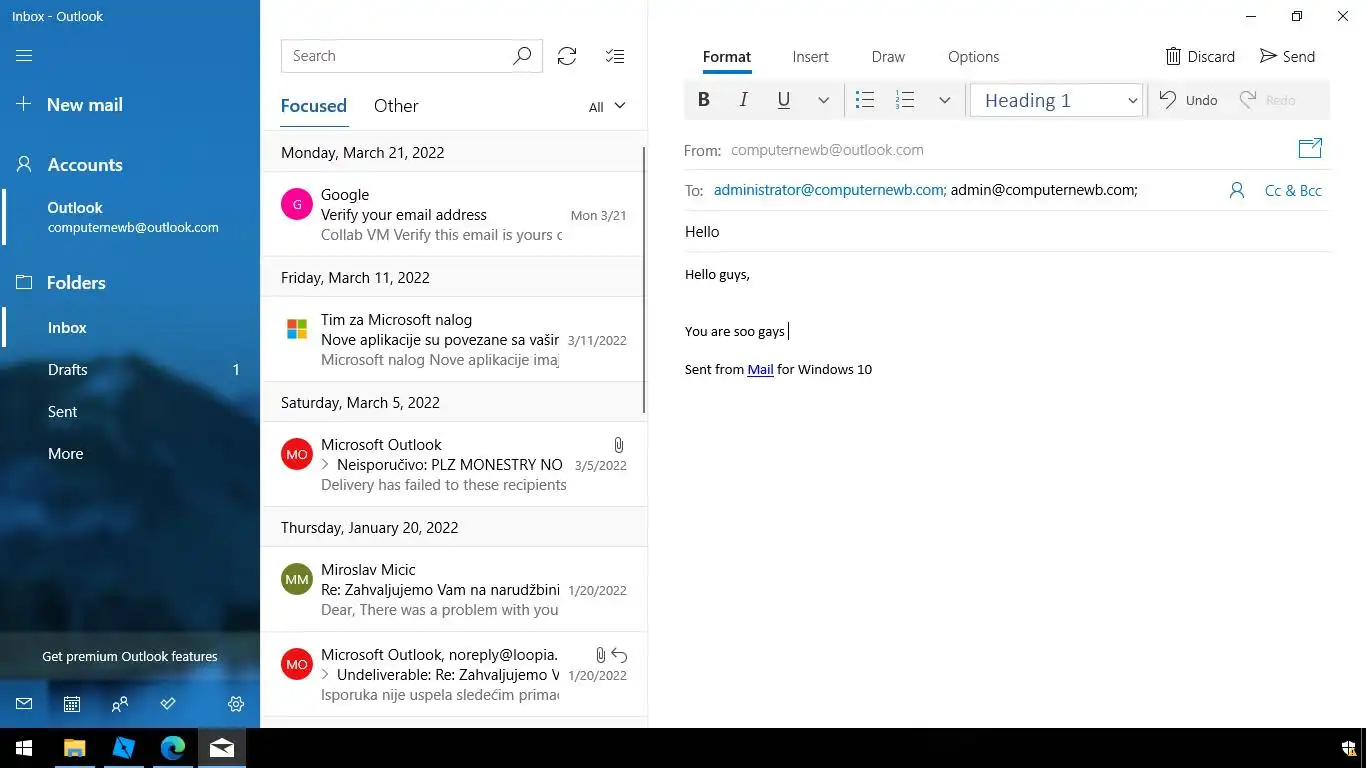Click the message list scrollbar
The height and width of the screenshot is (768, 1366).
point(644,280)
